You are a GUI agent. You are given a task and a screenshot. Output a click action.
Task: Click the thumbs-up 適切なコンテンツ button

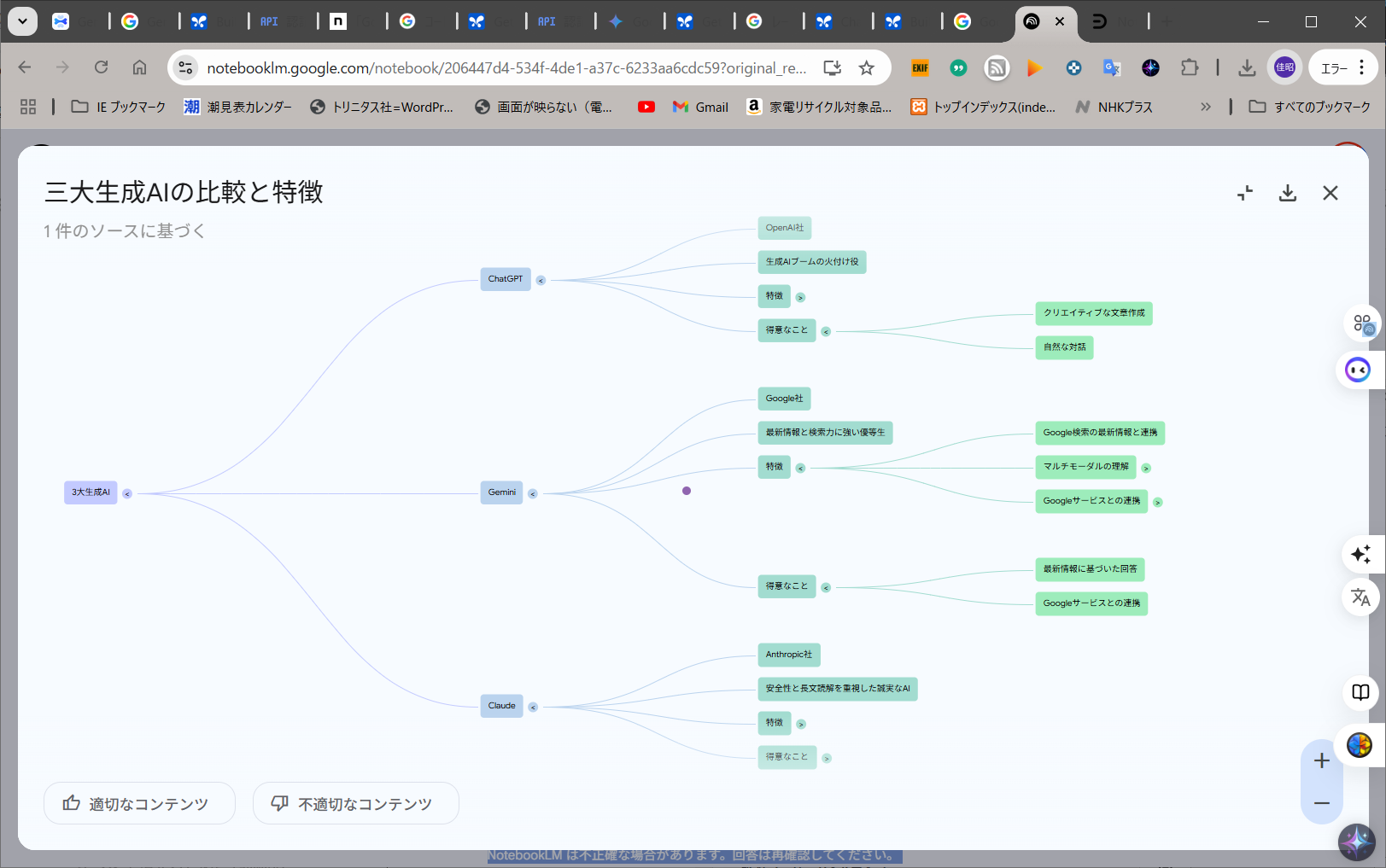(139, 803)
